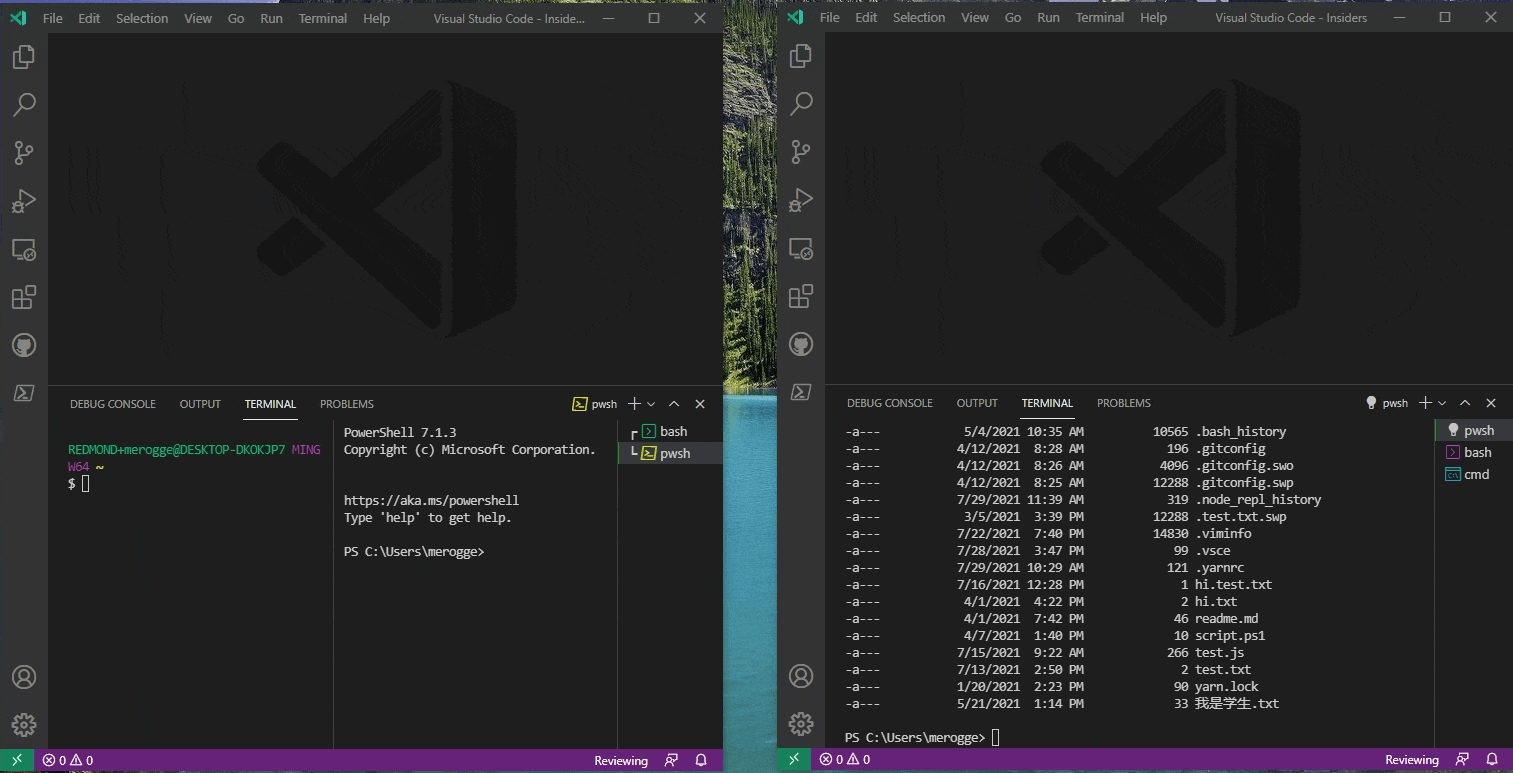Open the Accounts icon in the left activity bar
The width and height of the screenshot is (1513, 773).
24,676
